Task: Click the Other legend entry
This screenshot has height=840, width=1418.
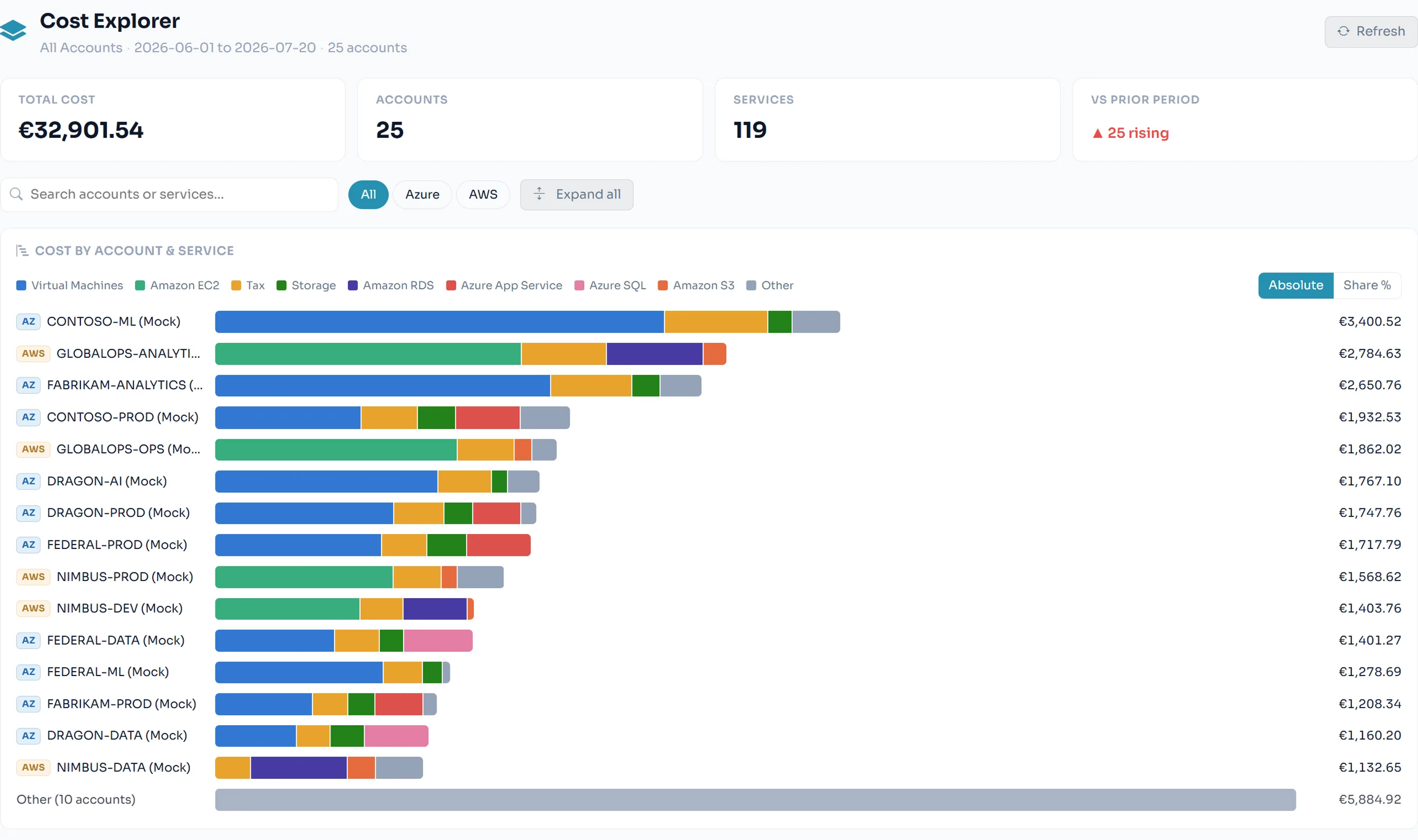Action: pyautogui.click(x=769, y=285)
